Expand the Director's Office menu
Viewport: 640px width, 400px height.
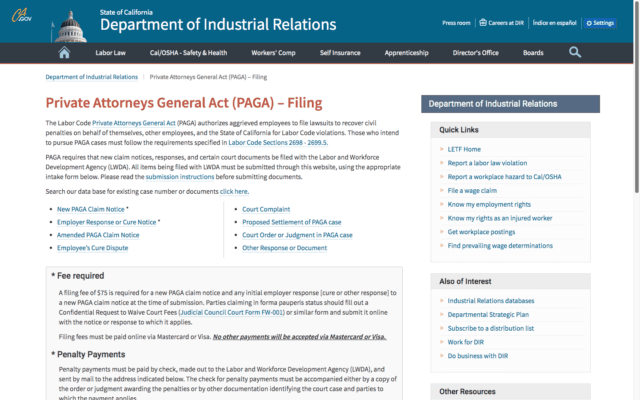click(x=477, y=53)
